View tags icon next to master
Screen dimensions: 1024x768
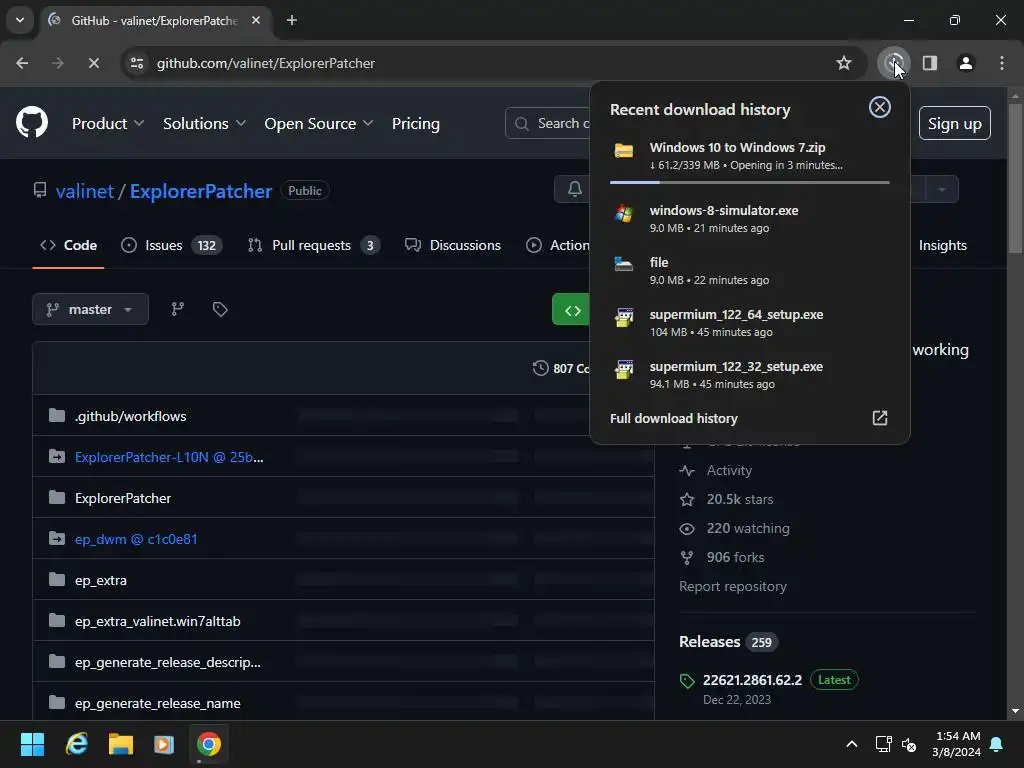[x=220, y=310]
